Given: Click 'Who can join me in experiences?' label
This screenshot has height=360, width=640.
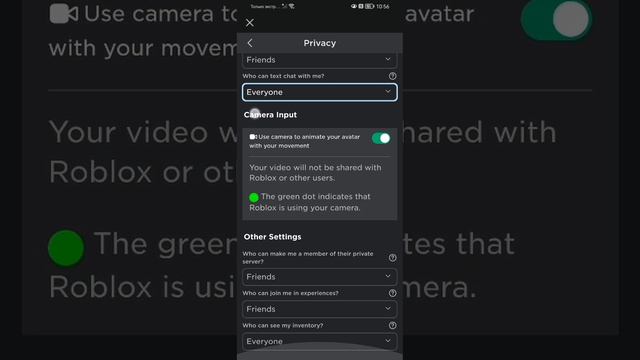Looking at the screenshot, I should tap(290, 293).
